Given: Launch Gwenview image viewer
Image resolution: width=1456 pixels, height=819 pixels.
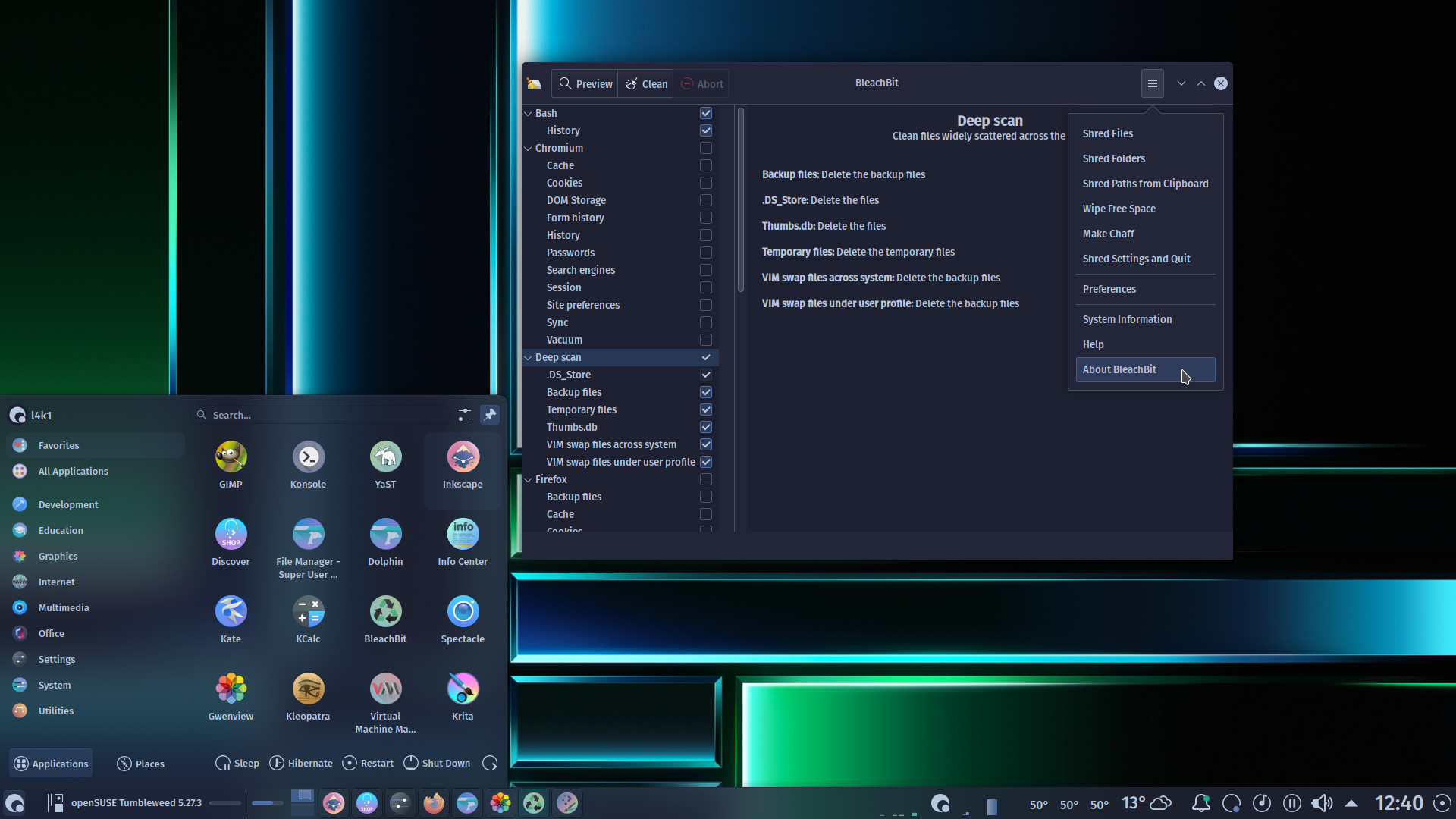Looking at the screenshot, I should point(231,698).
